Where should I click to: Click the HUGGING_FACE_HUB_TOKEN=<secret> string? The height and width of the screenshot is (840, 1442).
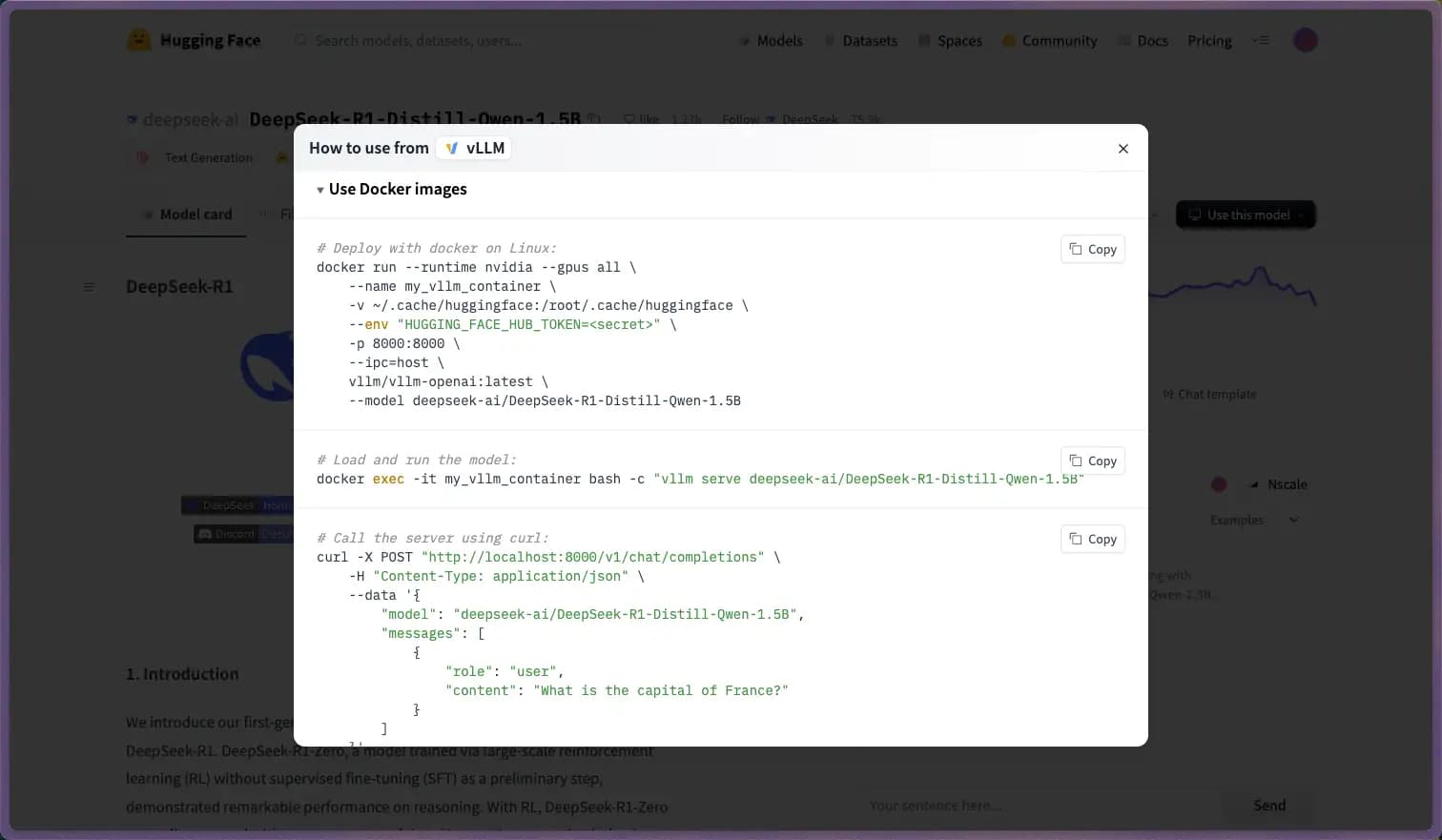[528, 325]
